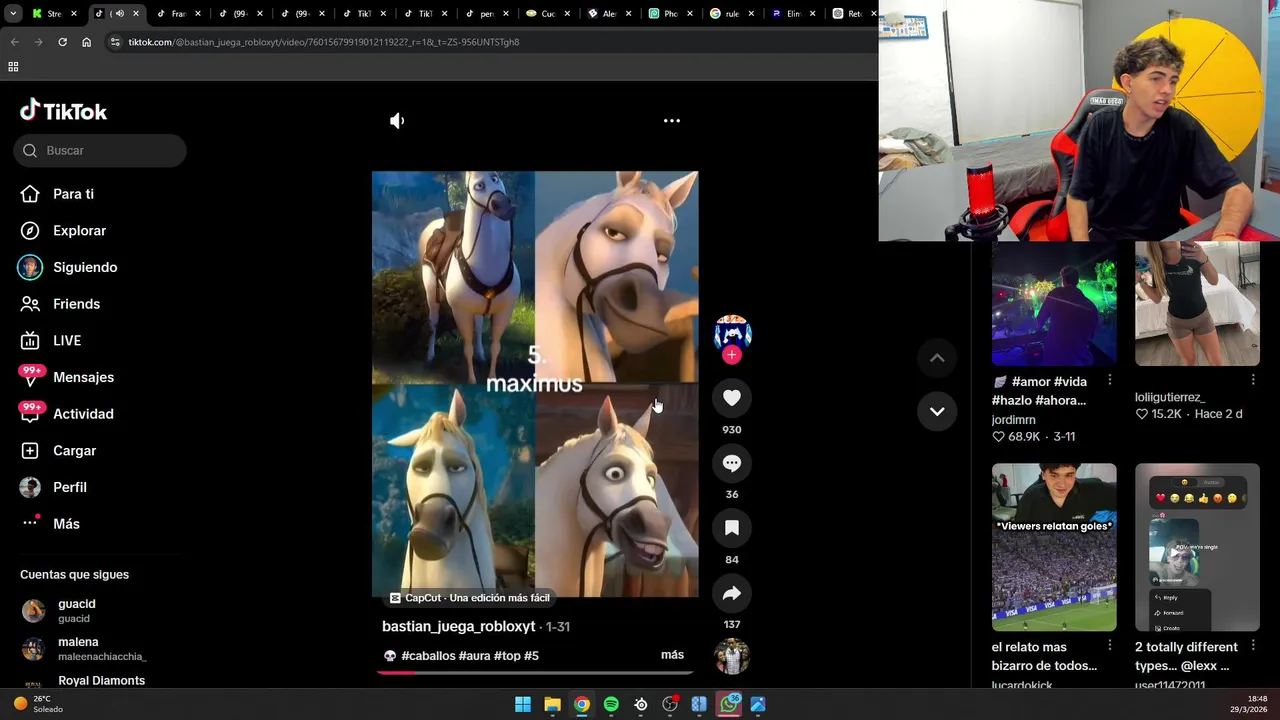
Task: Open options for 2 totally different types video
Action: (1253, 646)
